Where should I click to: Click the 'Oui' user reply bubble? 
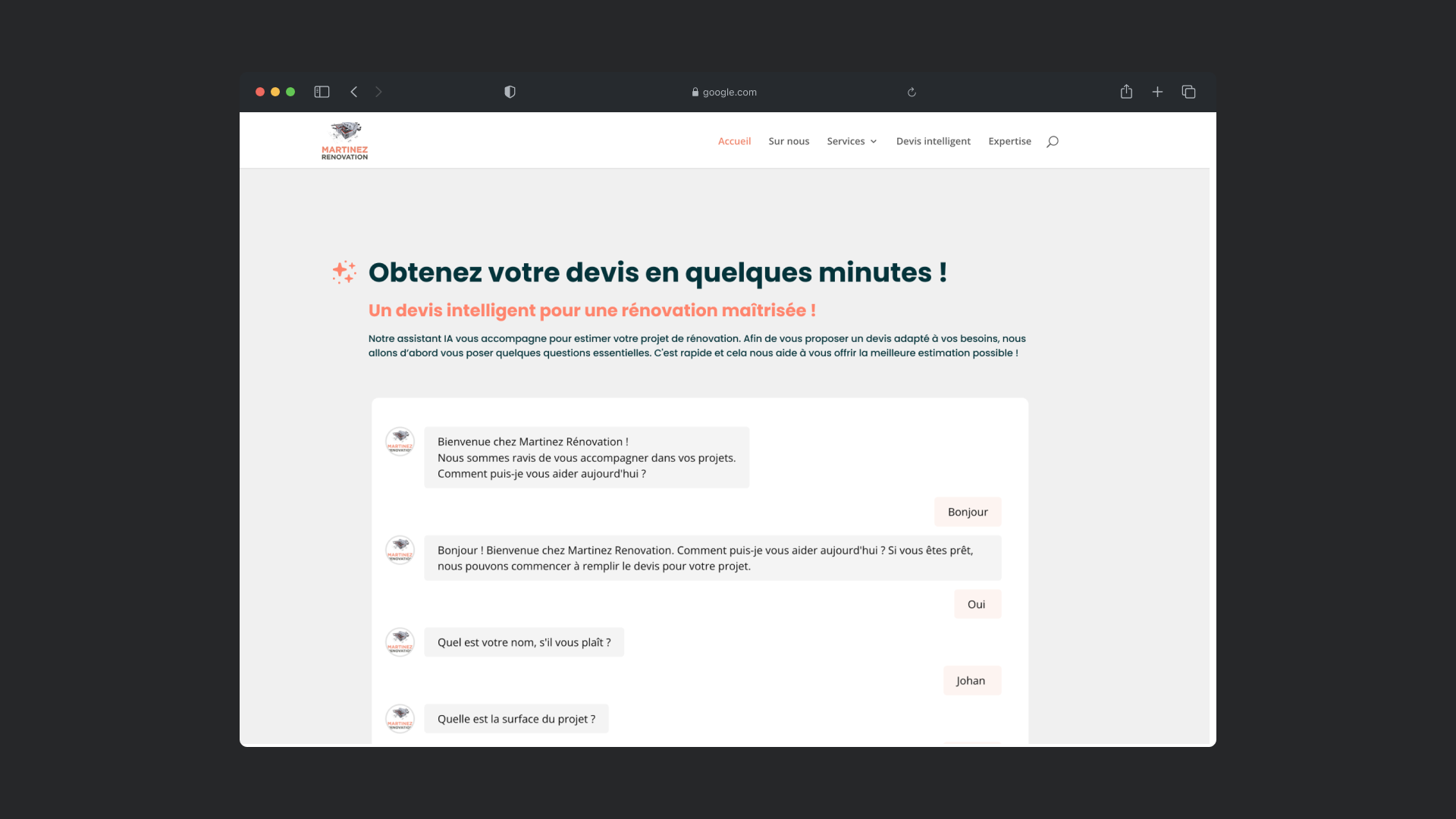pos(977,604)
